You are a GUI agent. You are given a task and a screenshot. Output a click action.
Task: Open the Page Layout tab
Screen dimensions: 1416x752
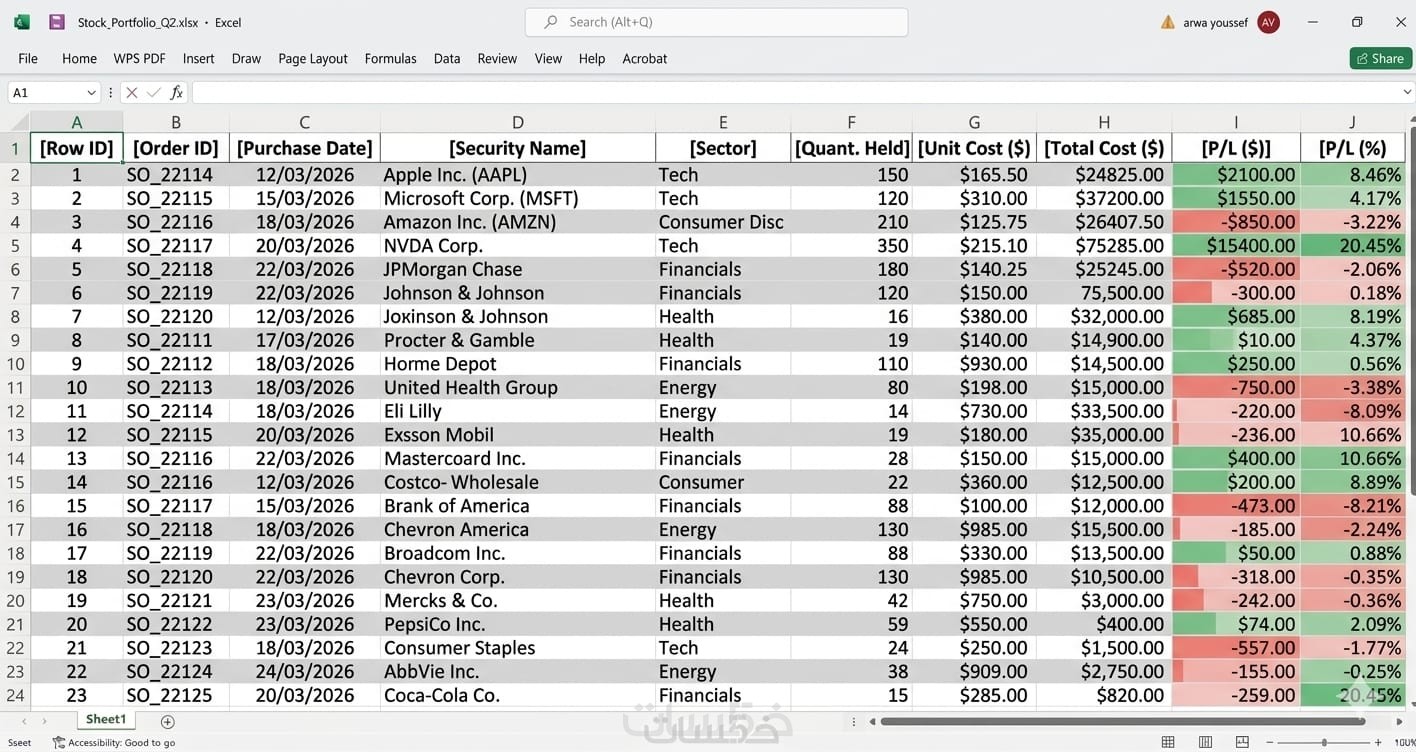[313, 58]
